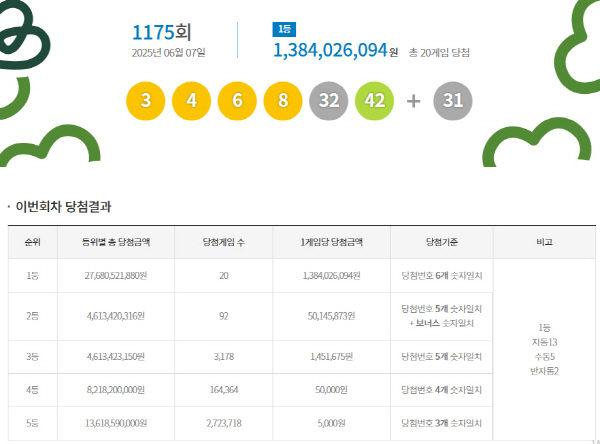Image resolution: width=600 pixels, height=444 pixels.
Task: Click the plus sign before the bonus ball
Action: (413, 101)
